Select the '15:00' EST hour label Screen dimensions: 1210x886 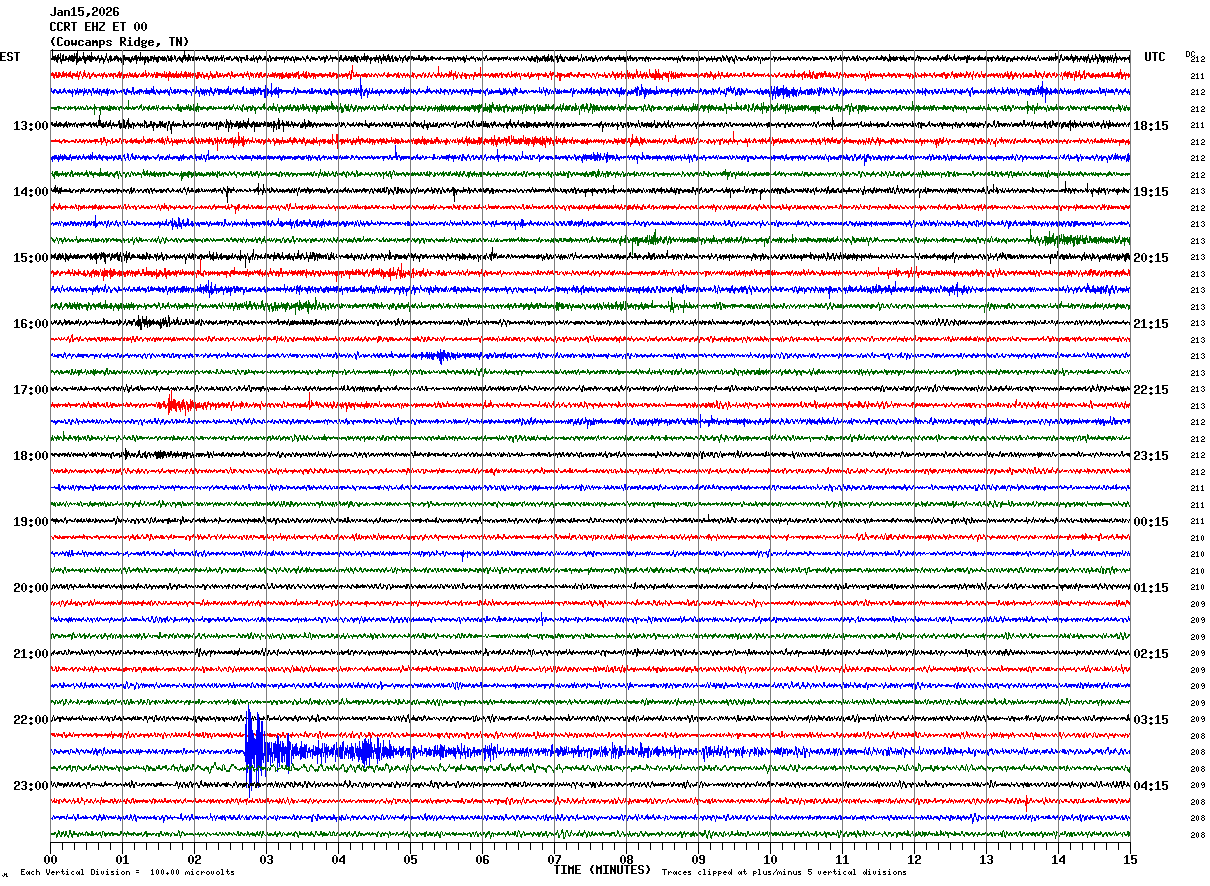(x=31, y=258)
